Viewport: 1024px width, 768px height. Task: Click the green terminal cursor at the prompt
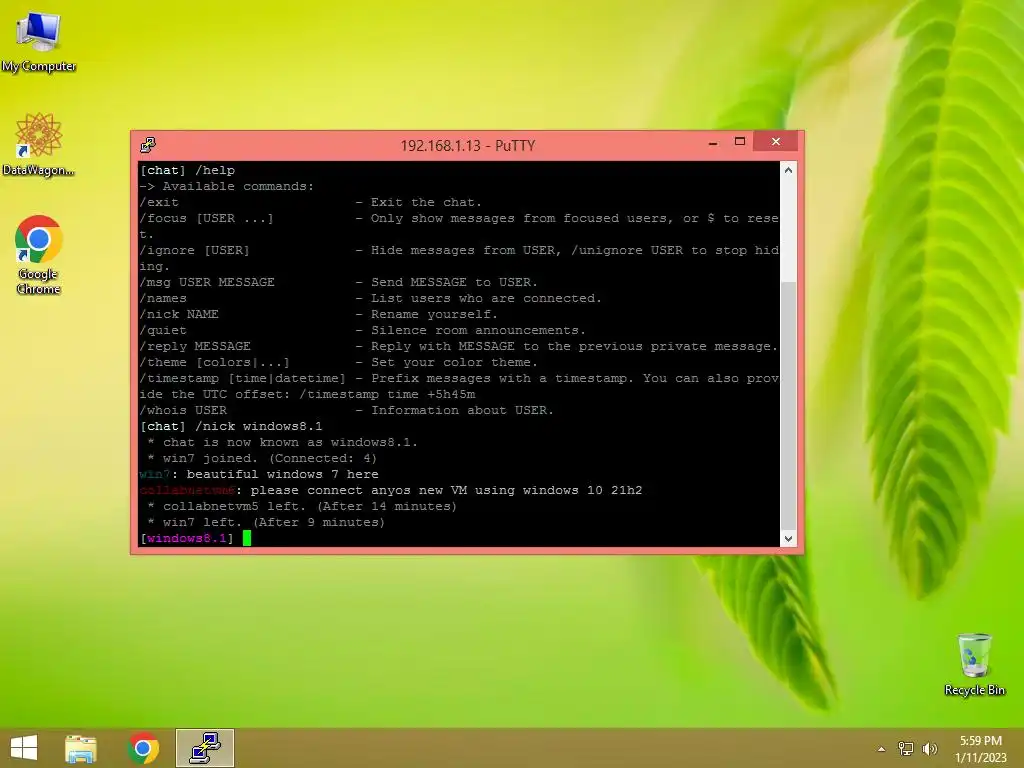pos(247,538)
